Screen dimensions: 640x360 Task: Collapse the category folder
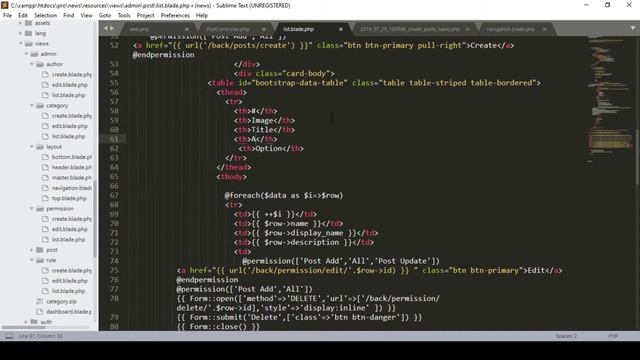[32, 105]
